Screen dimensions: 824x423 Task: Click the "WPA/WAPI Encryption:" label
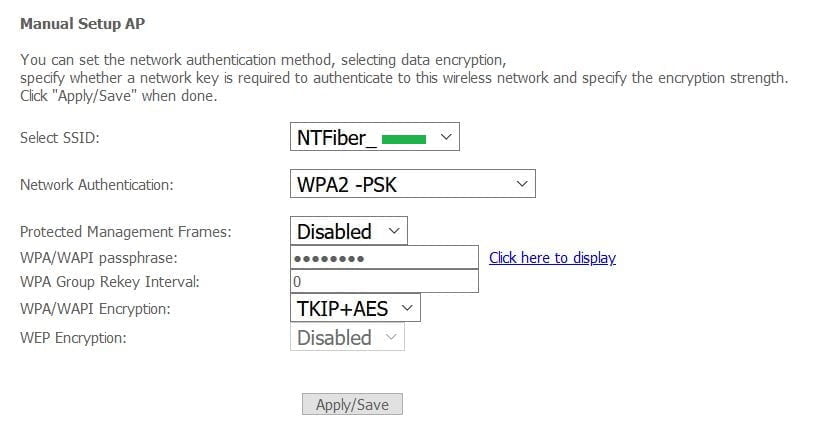pyautogui.click(x=97, y=309)
